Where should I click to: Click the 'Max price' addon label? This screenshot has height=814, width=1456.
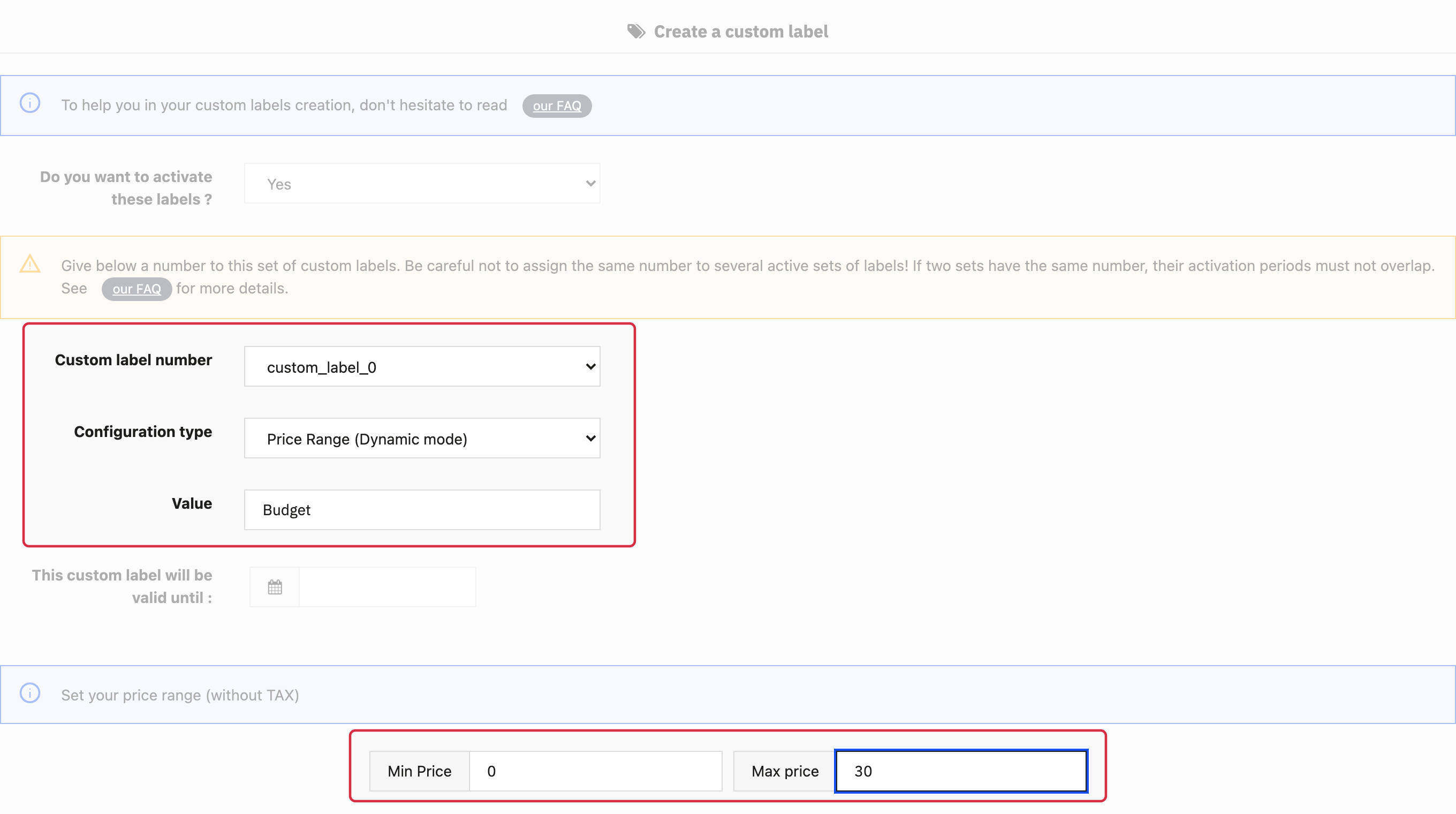(x=785, y=771)
